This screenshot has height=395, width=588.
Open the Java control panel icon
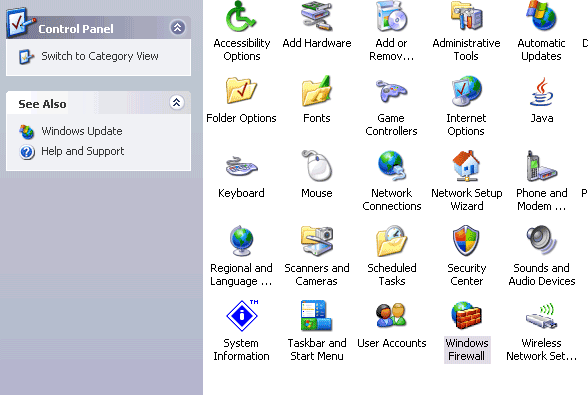(x=541, y=92)
